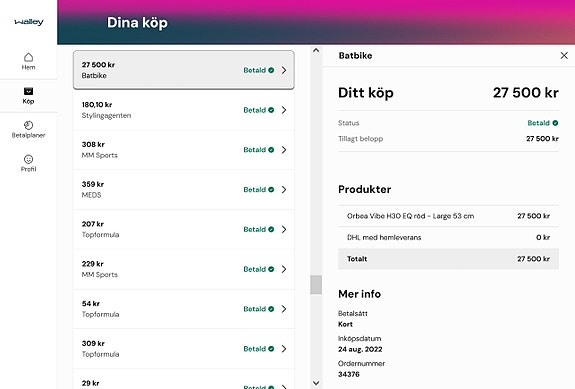Select the 180,10 kr Stylingagenten purchase
This screenshot has width=575, height=389.
tap(183, 110)
